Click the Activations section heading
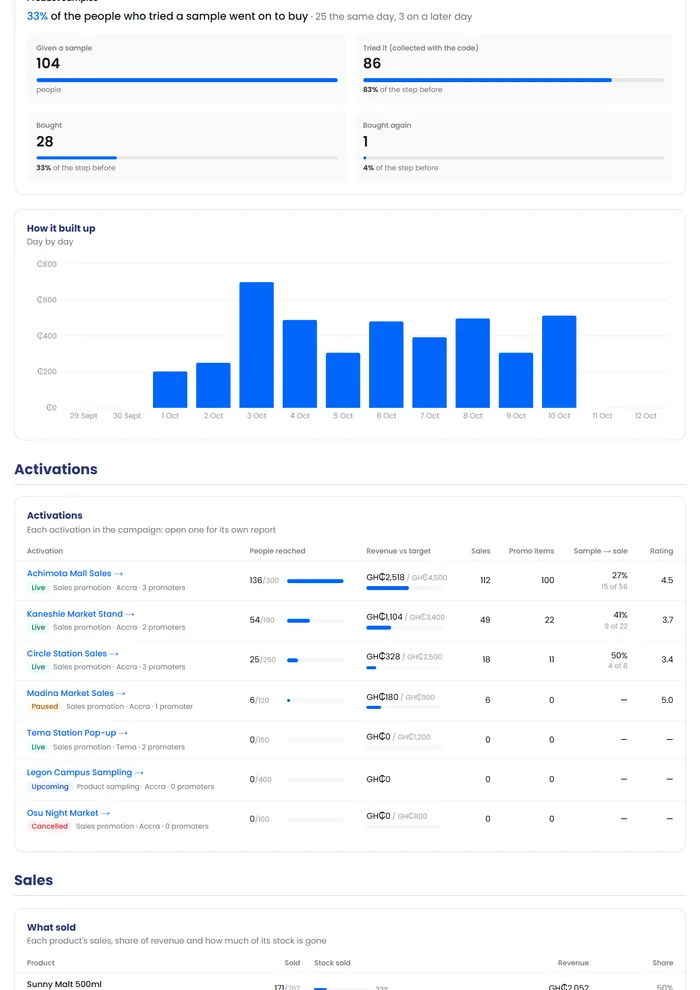 56,469
